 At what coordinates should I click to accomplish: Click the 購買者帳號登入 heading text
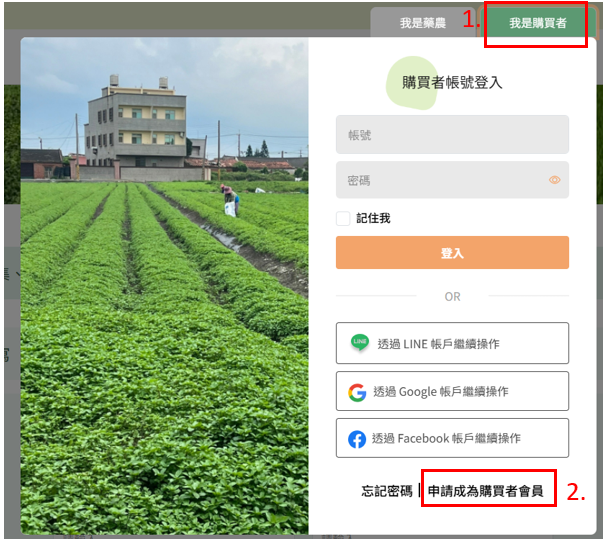(x=452, y=82)
